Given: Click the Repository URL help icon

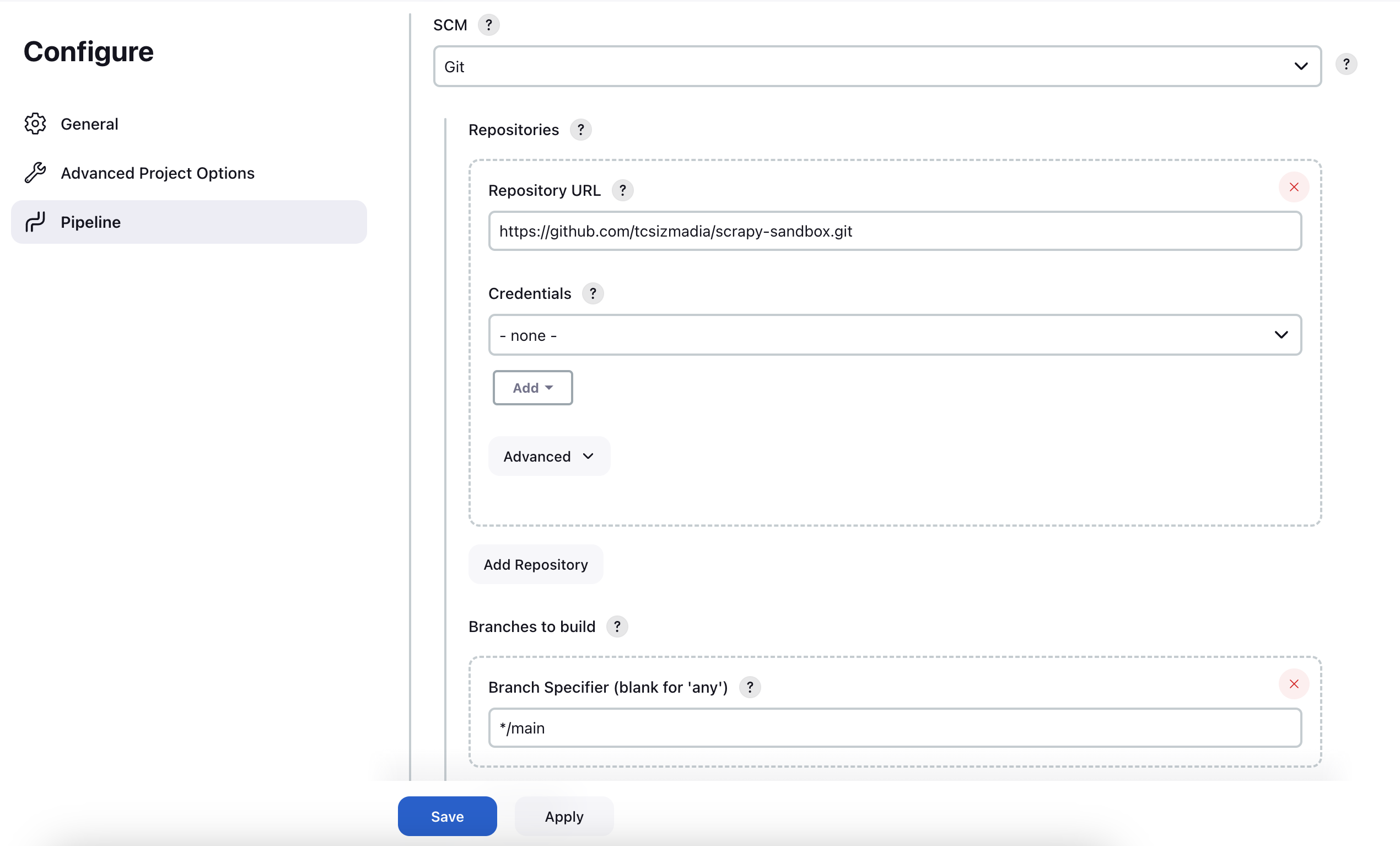Looking at the screenshot, I should pos(624,190).
